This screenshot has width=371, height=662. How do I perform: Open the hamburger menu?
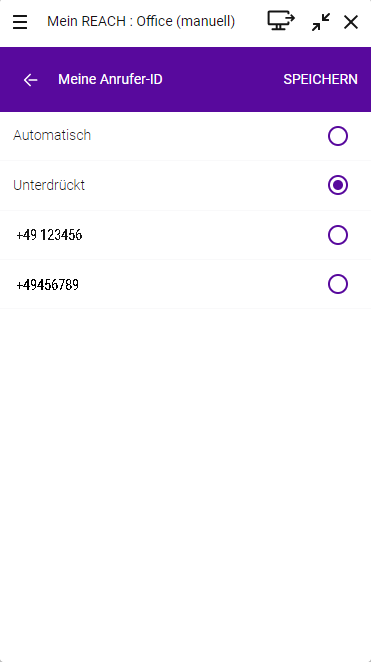(x=20, y=22)
